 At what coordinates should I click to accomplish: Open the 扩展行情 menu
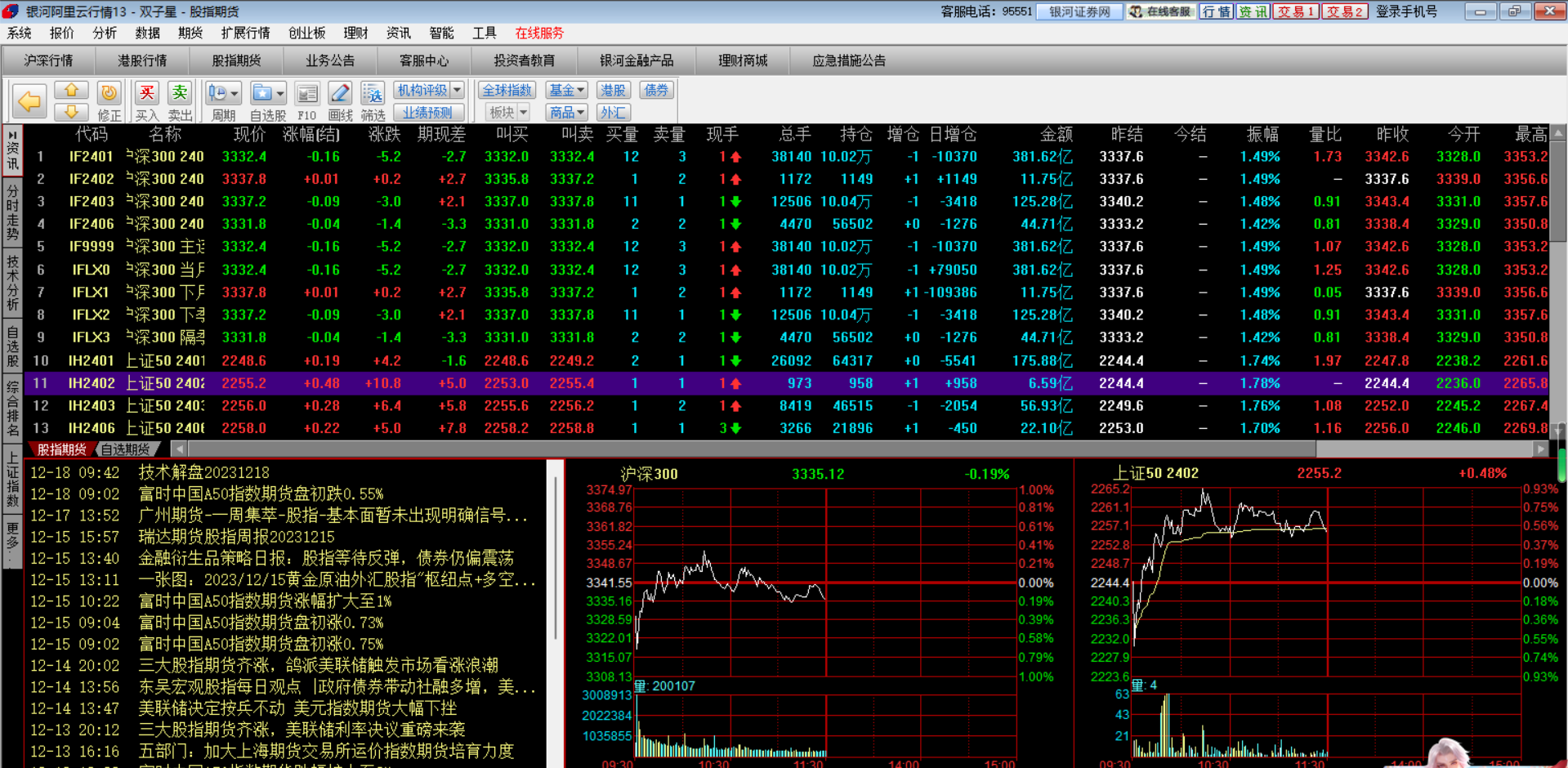click(245, 33)
